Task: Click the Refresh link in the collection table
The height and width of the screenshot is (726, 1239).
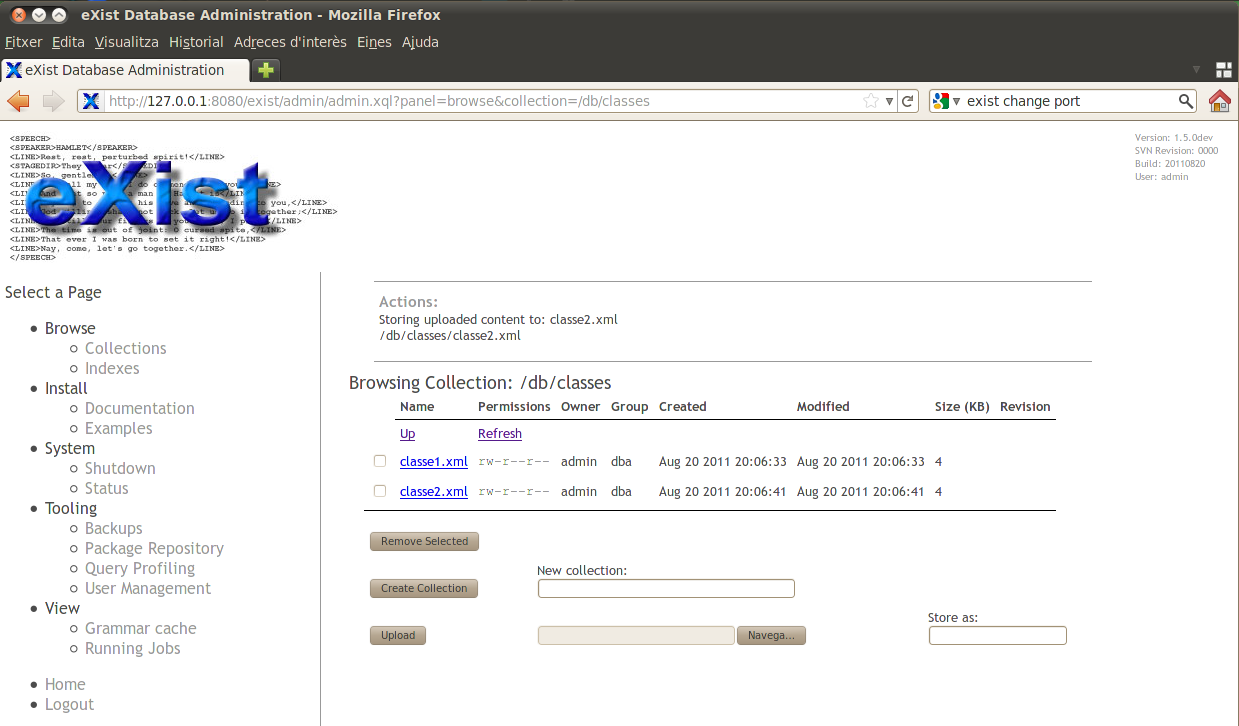Action: (499, 434)
